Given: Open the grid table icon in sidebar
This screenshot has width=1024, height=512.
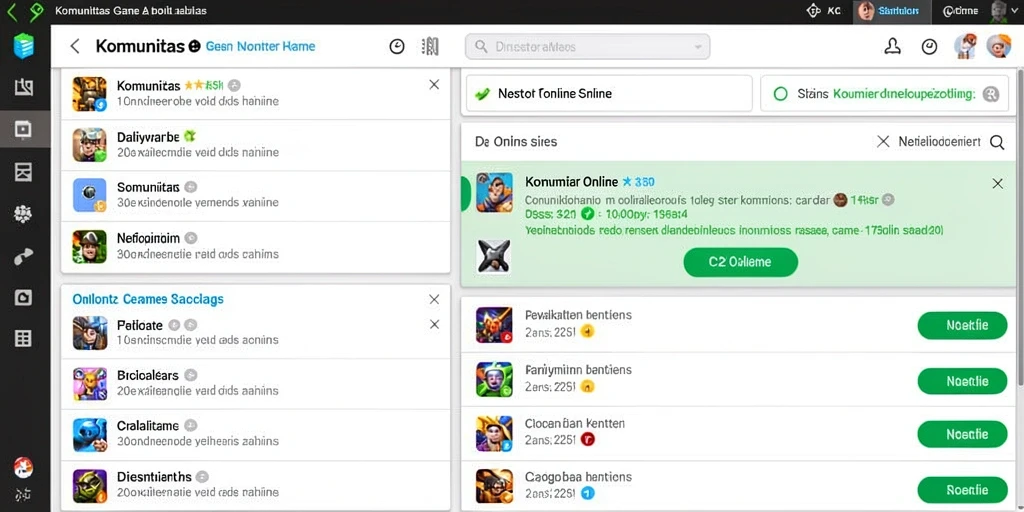Looking at the screenshot, I should 24,338.
